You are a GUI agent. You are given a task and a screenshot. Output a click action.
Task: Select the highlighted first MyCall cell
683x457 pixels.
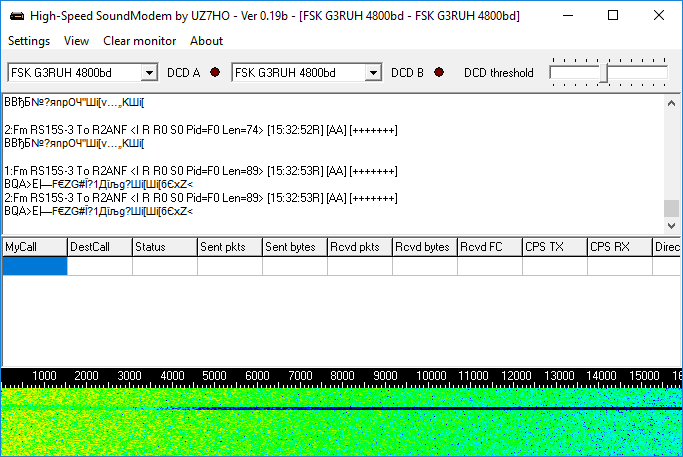(x=34, y=266)
